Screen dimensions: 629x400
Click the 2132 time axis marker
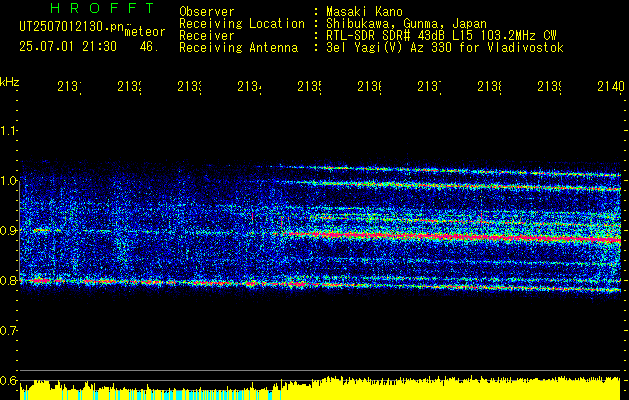(129, 87)
